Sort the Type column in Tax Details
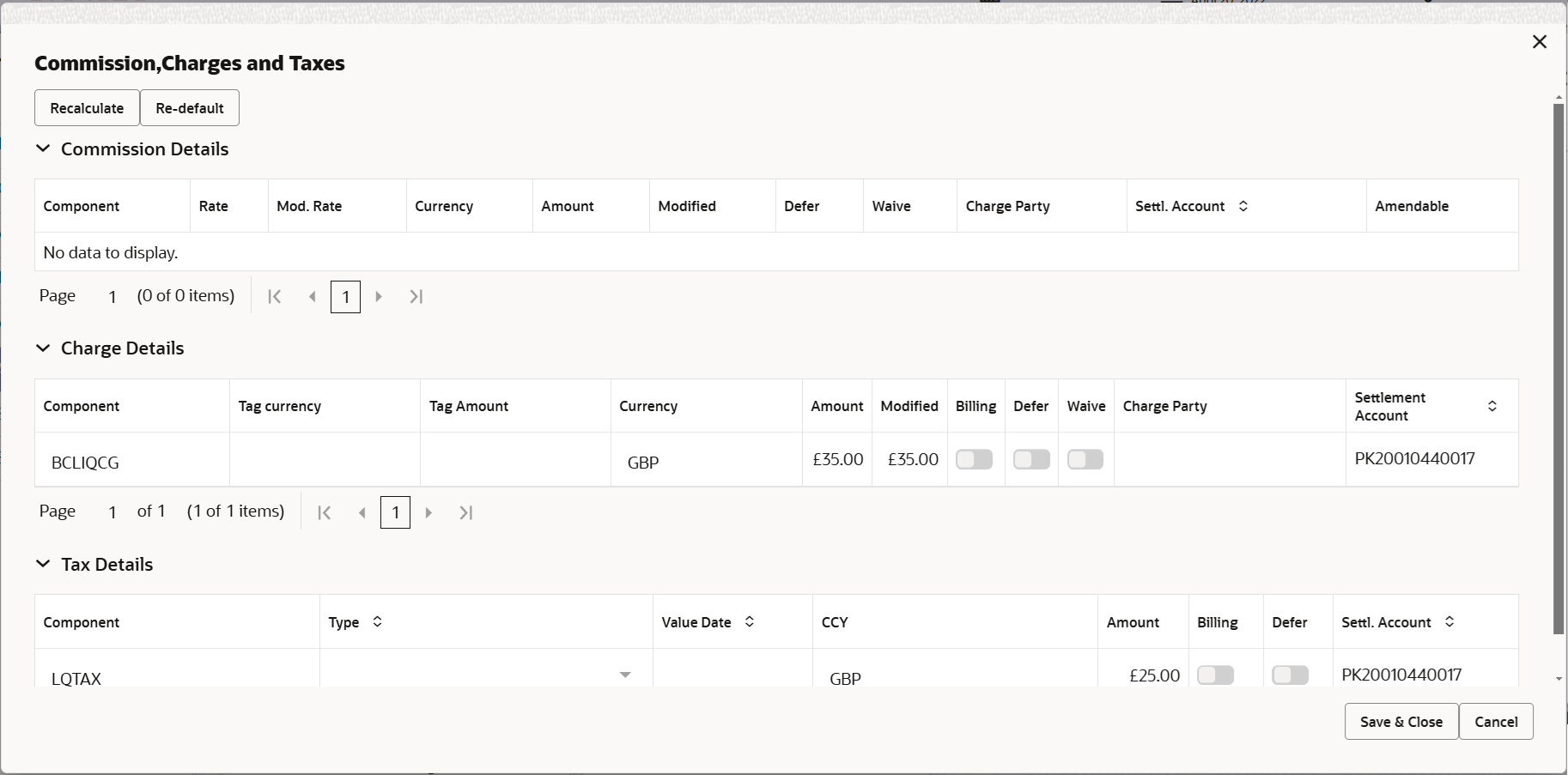1568x775 pixels. (375, 622)
